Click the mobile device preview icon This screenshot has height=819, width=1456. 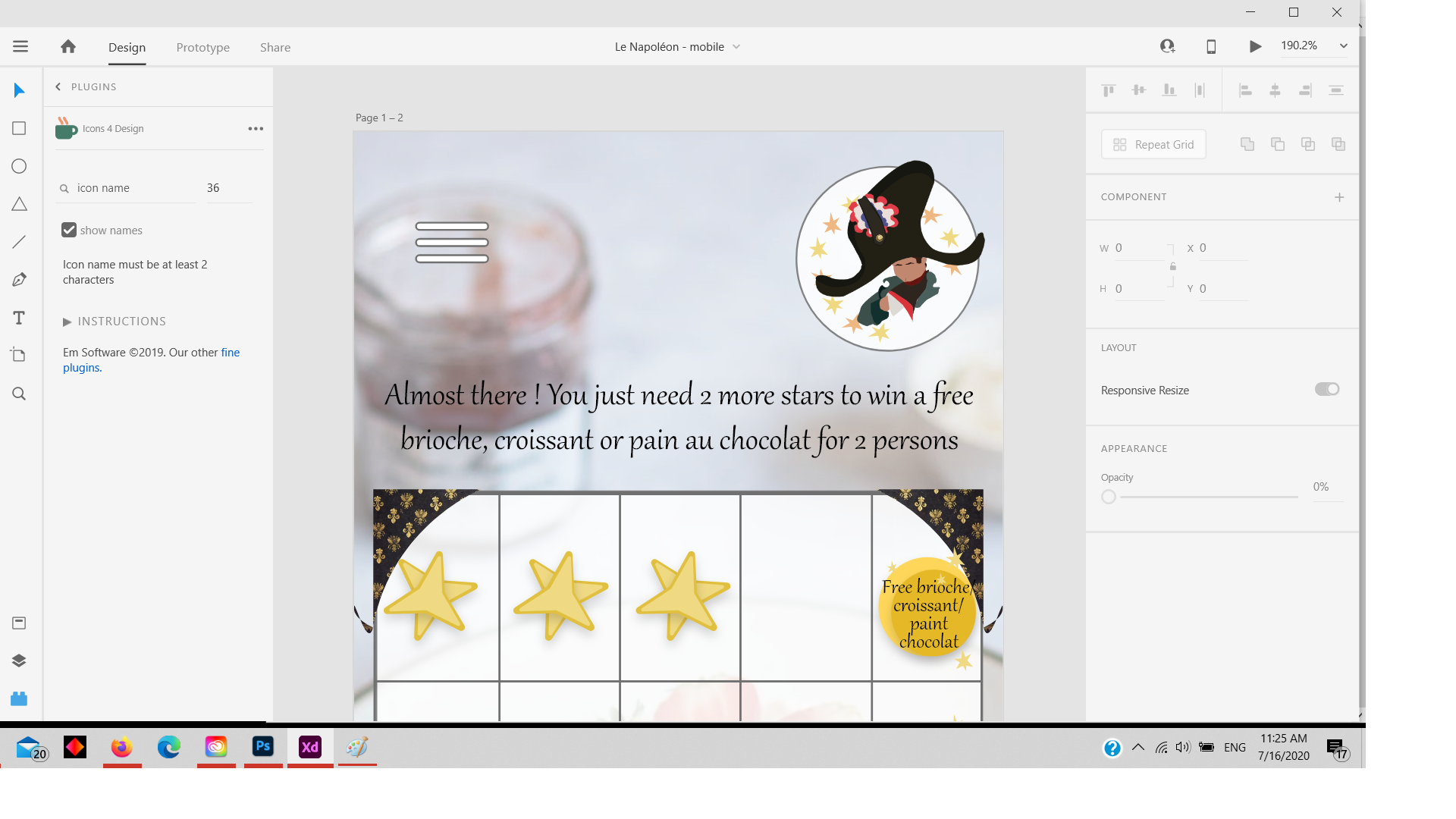click(1211, 47)
